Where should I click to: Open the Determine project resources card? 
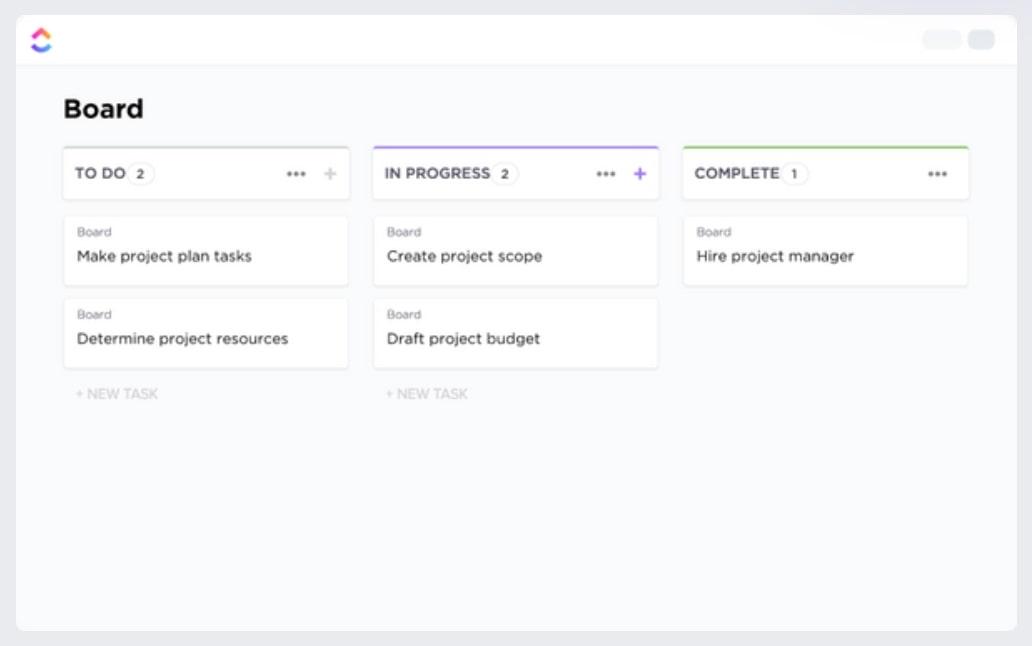coord(206,332)
